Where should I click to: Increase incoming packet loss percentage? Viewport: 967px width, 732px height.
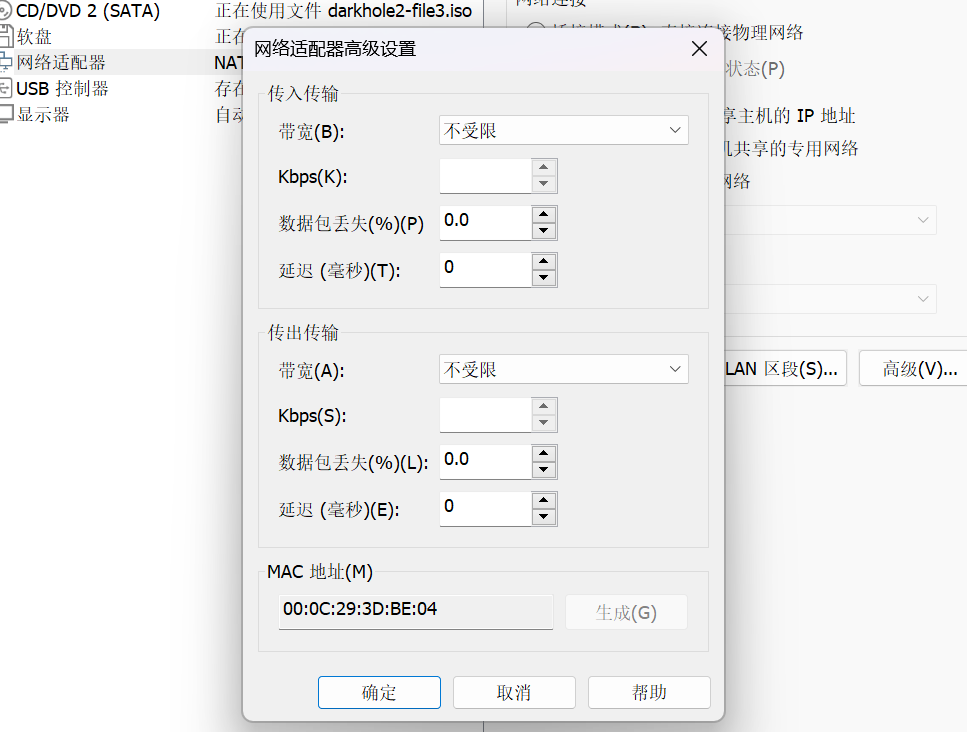point(544,214)
